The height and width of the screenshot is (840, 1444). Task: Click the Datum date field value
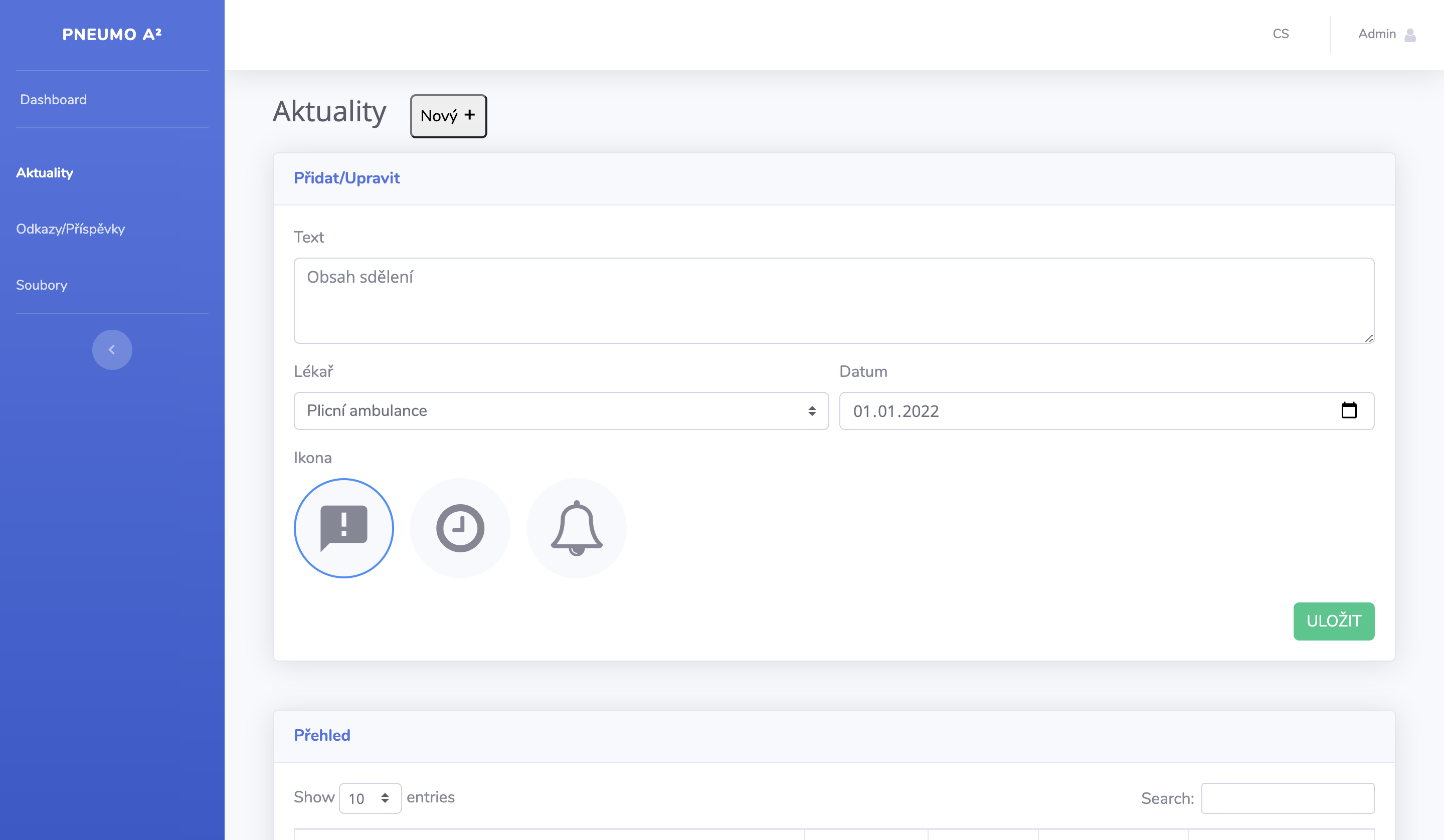[895, 411]
